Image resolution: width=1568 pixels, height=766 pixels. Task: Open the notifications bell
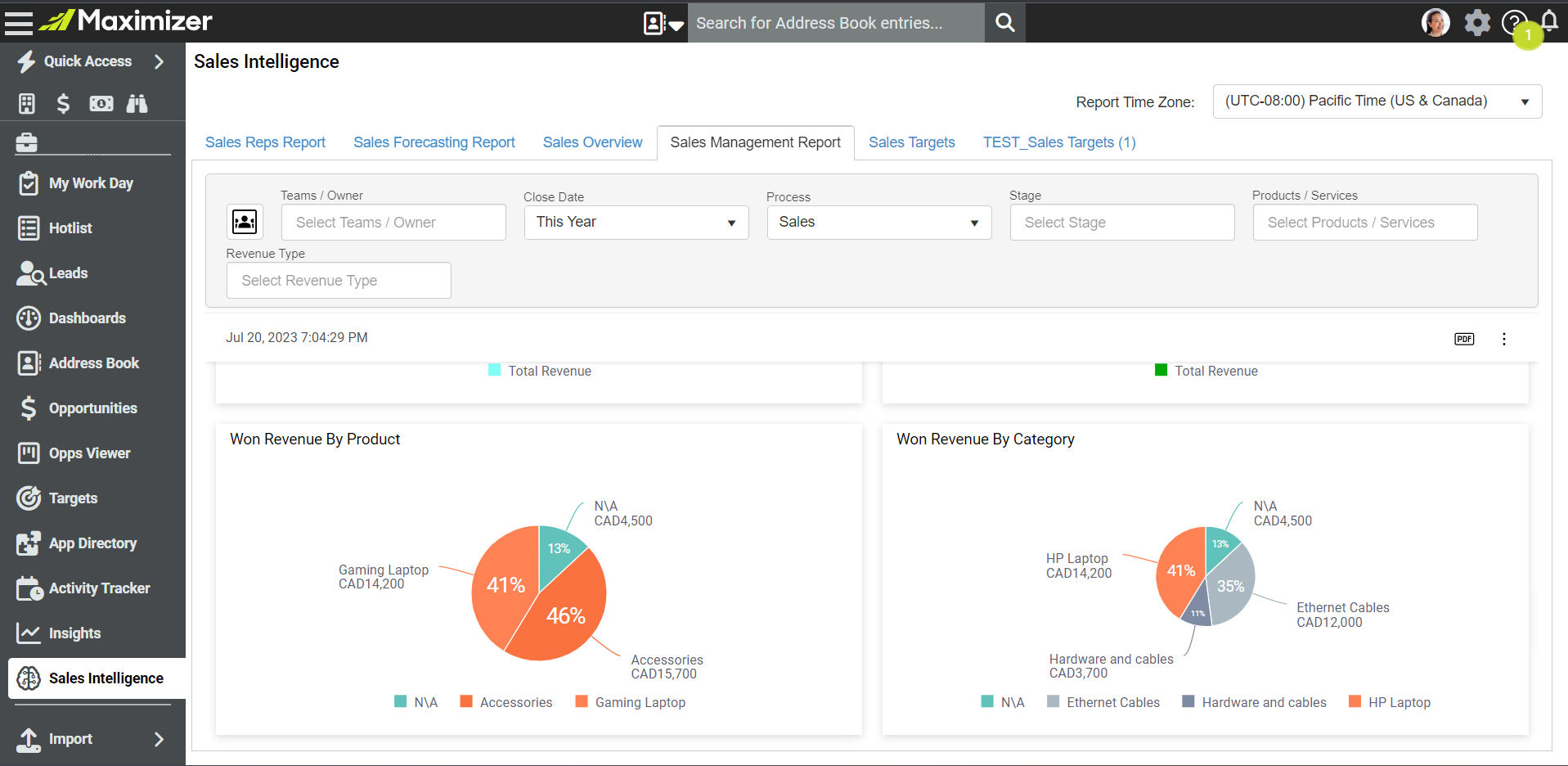click(1549, 20)
